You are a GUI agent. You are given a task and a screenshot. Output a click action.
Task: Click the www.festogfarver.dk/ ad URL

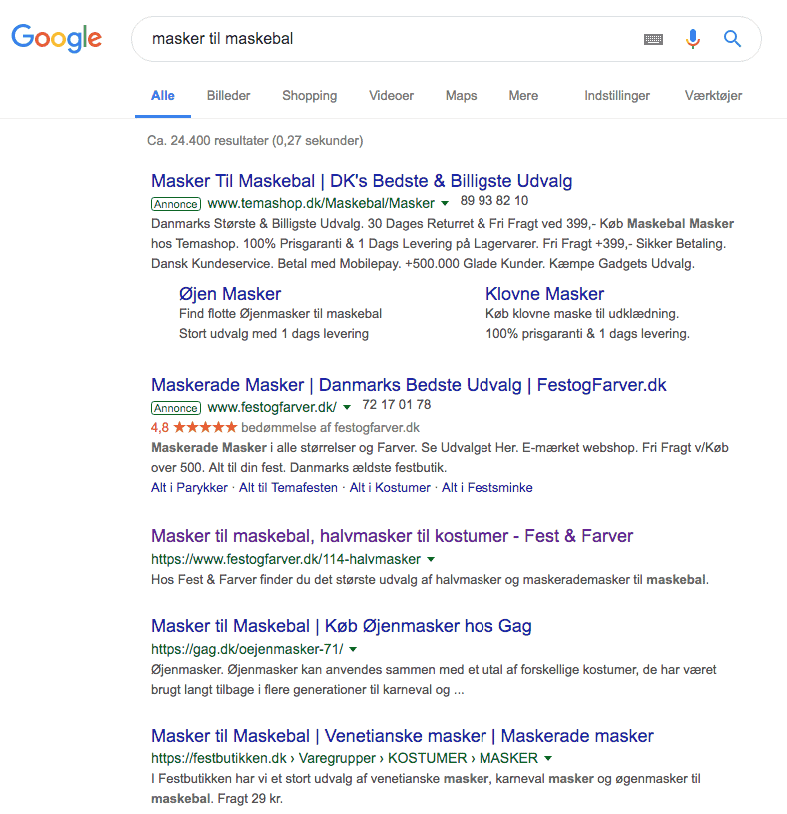tap(272, 407)
